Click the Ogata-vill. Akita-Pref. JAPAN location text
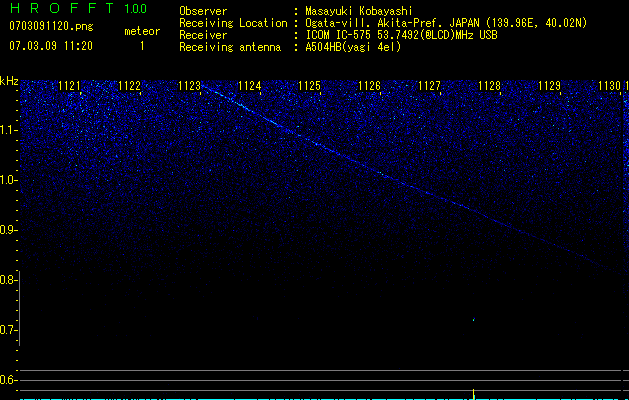Screen dimensions: 629x400 coord(446,23)
